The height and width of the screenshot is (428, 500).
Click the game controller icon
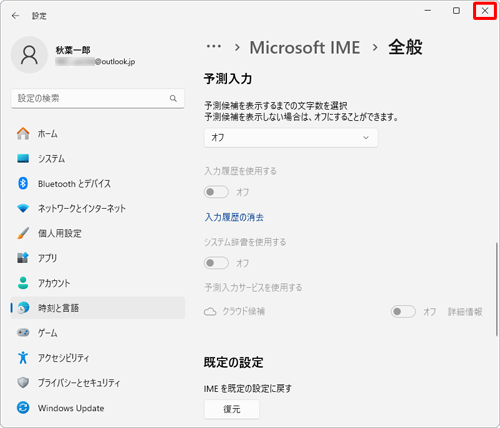[23, 333]
